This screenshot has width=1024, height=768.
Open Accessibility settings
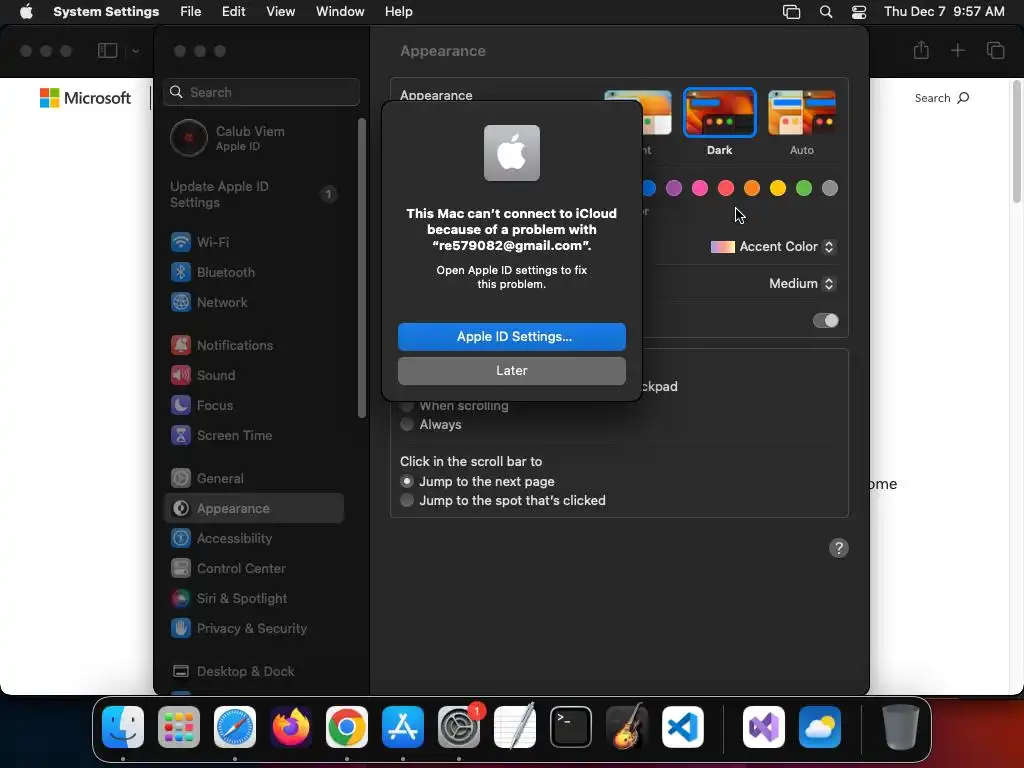[x=253, y=539]
